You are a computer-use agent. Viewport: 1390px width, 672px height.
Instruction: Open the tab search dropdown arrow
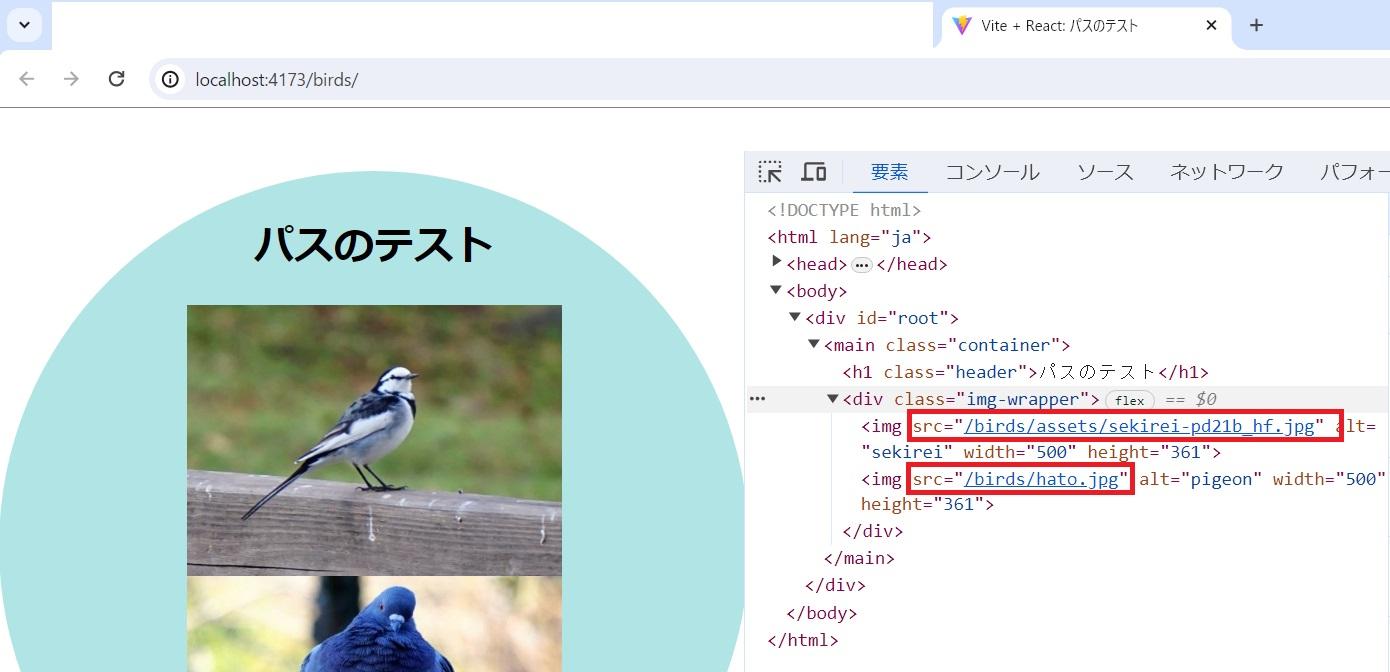pyautogui.click(x=24, y=25)
